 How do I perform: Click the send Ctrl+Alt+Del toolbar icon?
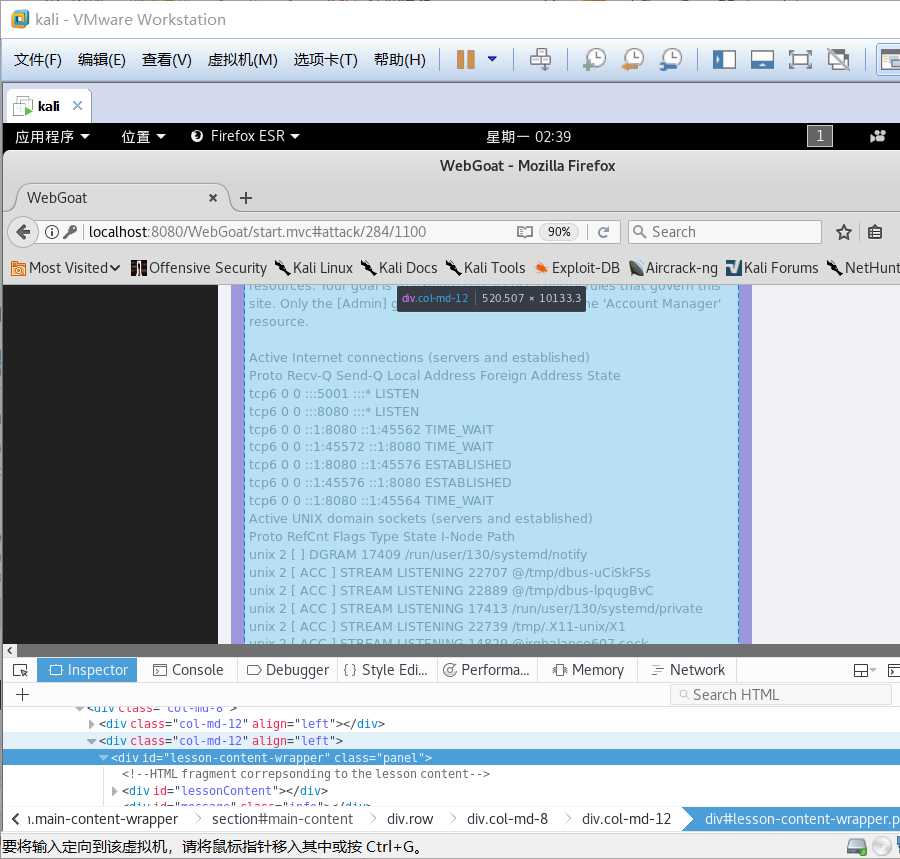click(x=540, y=59)
